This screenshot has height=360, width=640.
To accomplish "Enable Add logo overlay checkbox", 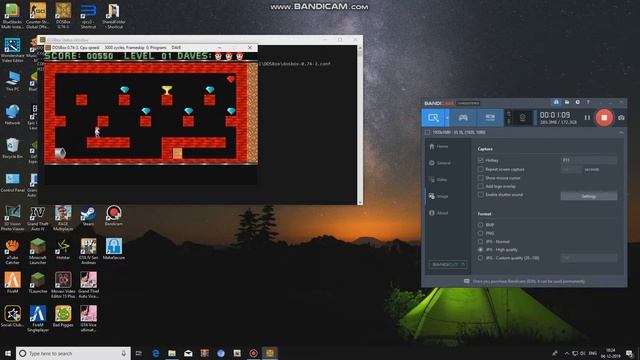I will pyautogui.click(x=480, y=186).
